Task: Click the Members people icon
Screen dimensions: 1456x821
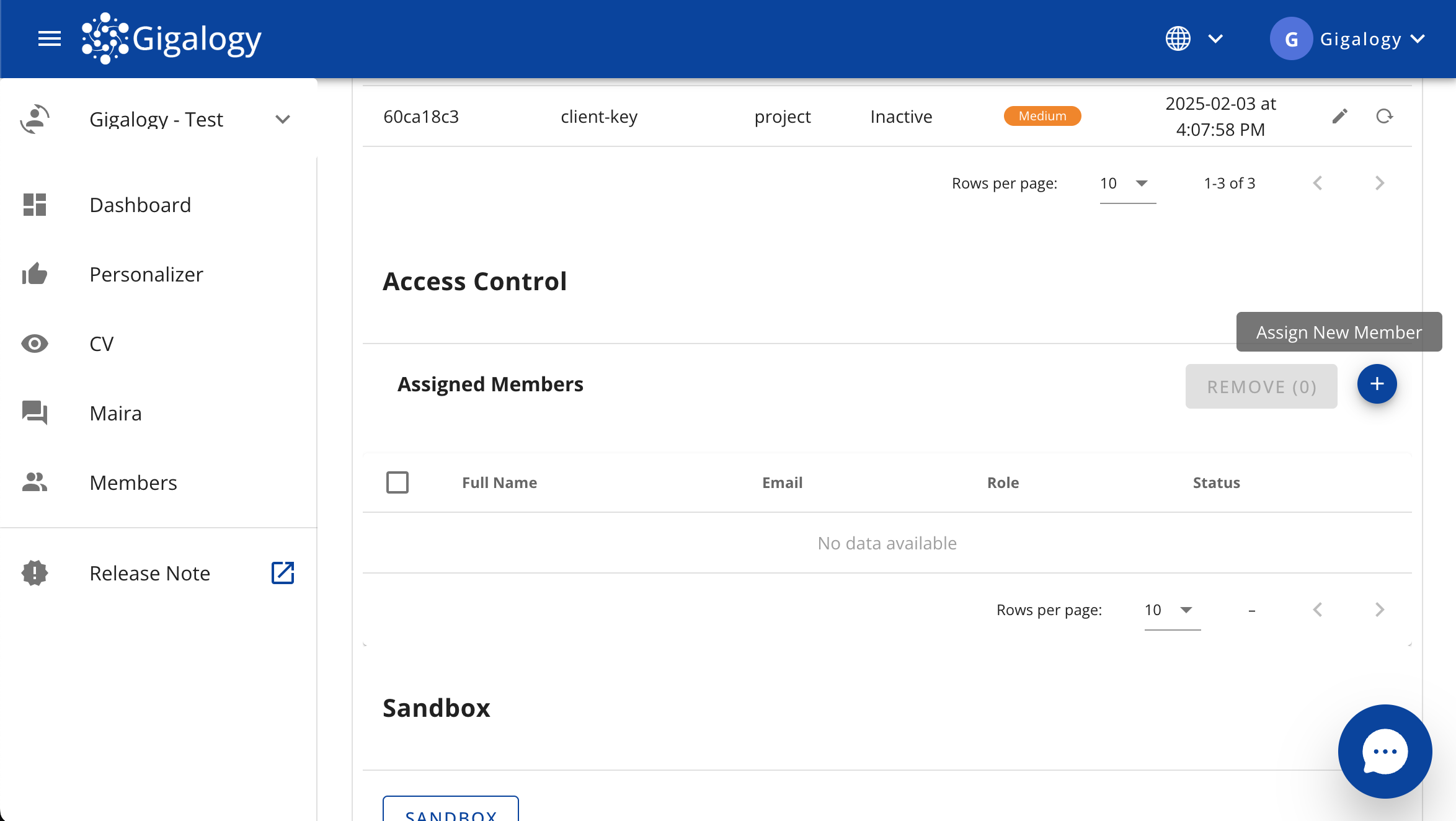Action: coord(34,482)
